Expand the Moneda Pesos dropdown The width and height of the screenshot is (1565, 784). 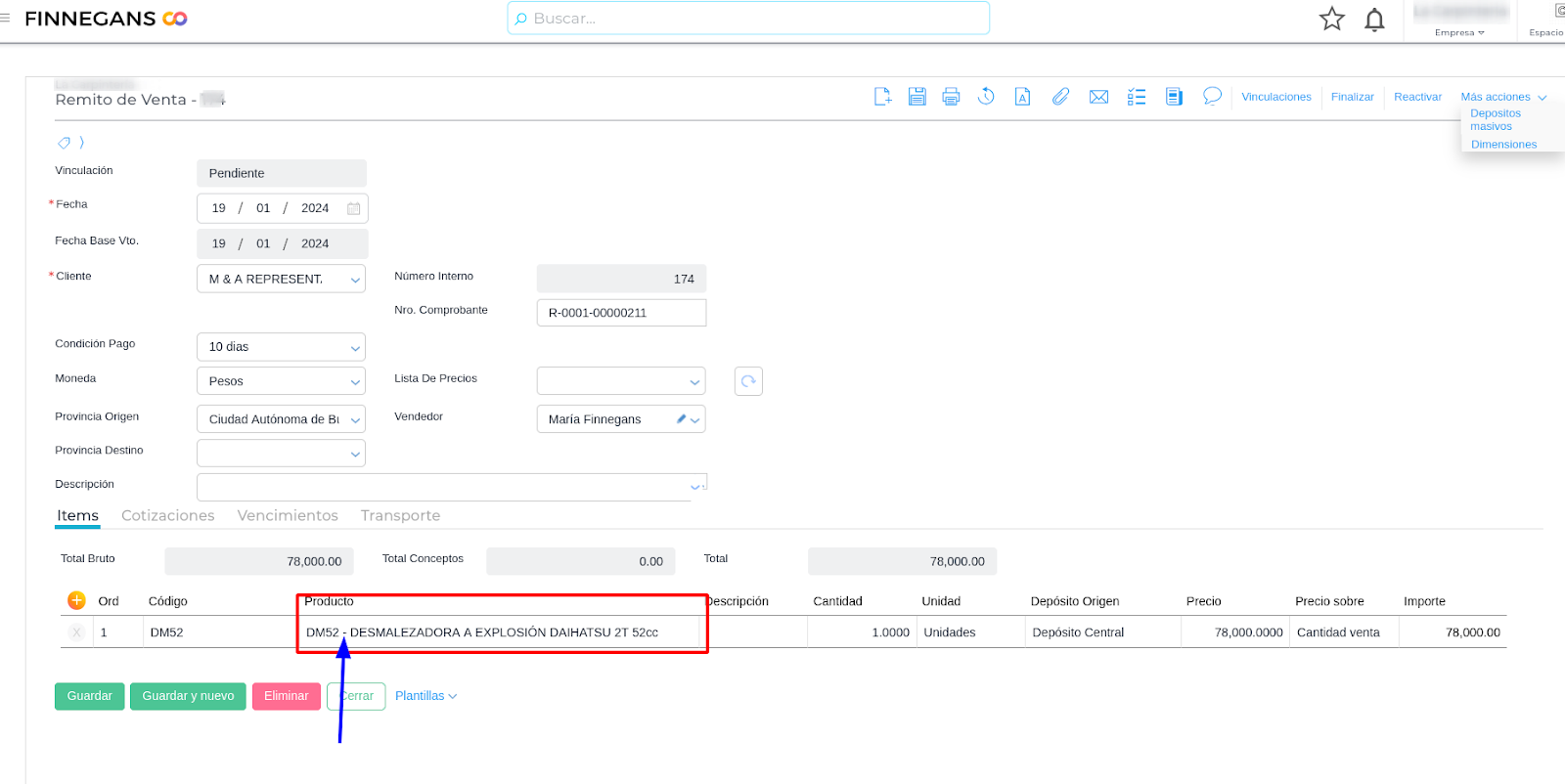[x=355, y=382]
